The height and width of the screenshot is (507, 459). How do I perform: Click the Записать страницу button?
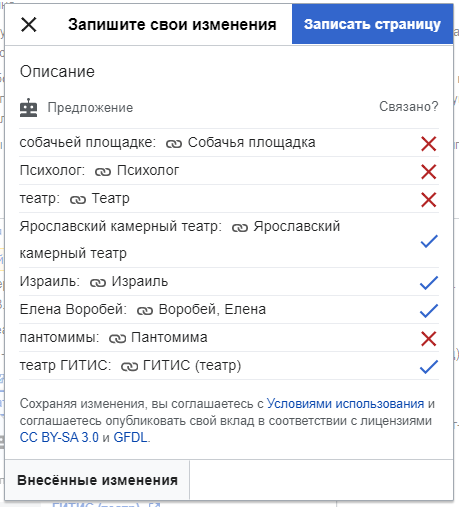click(x=372, y=24)
